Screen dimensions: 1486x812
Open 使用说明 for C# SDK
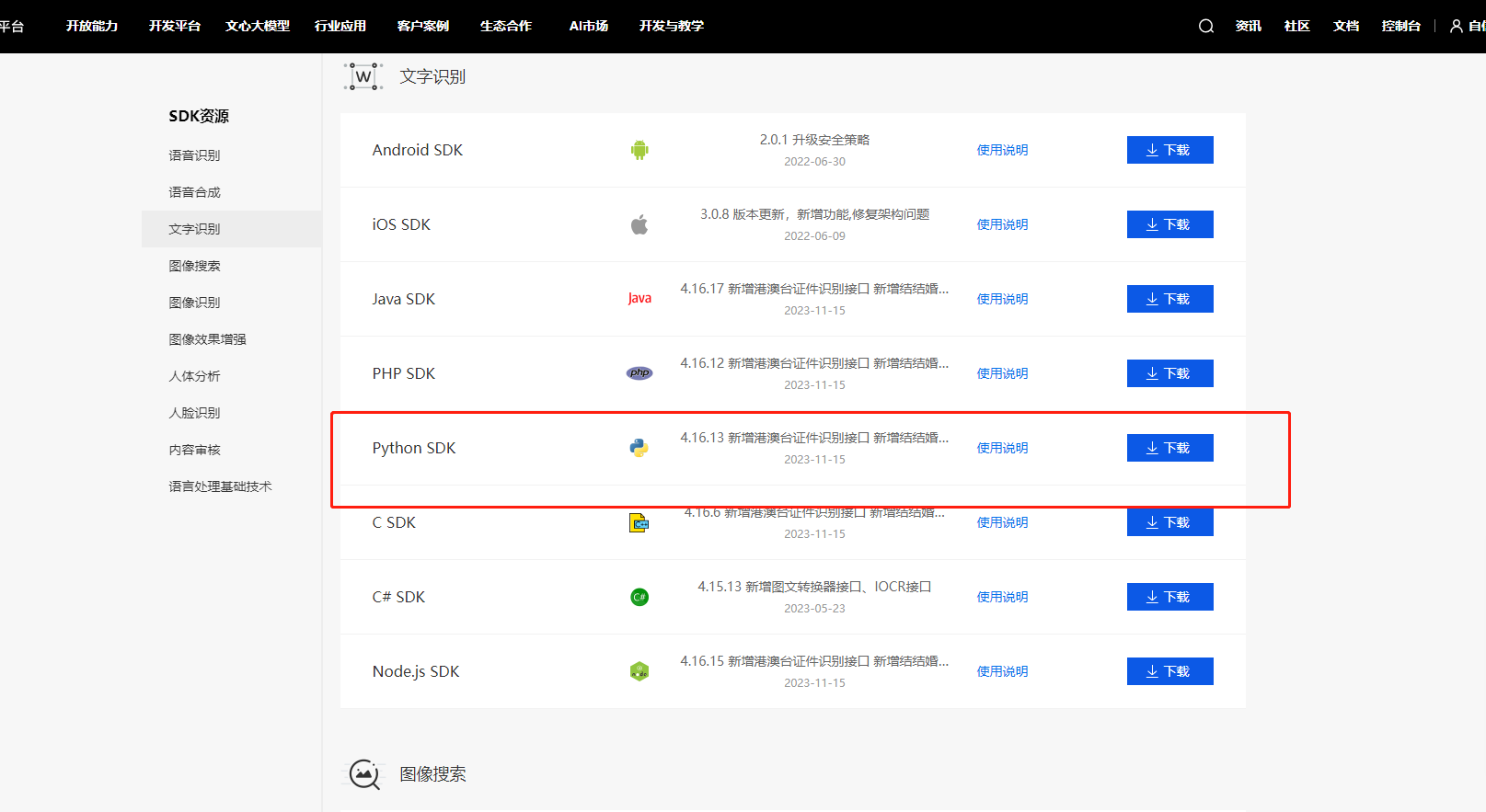[1002, 597]
